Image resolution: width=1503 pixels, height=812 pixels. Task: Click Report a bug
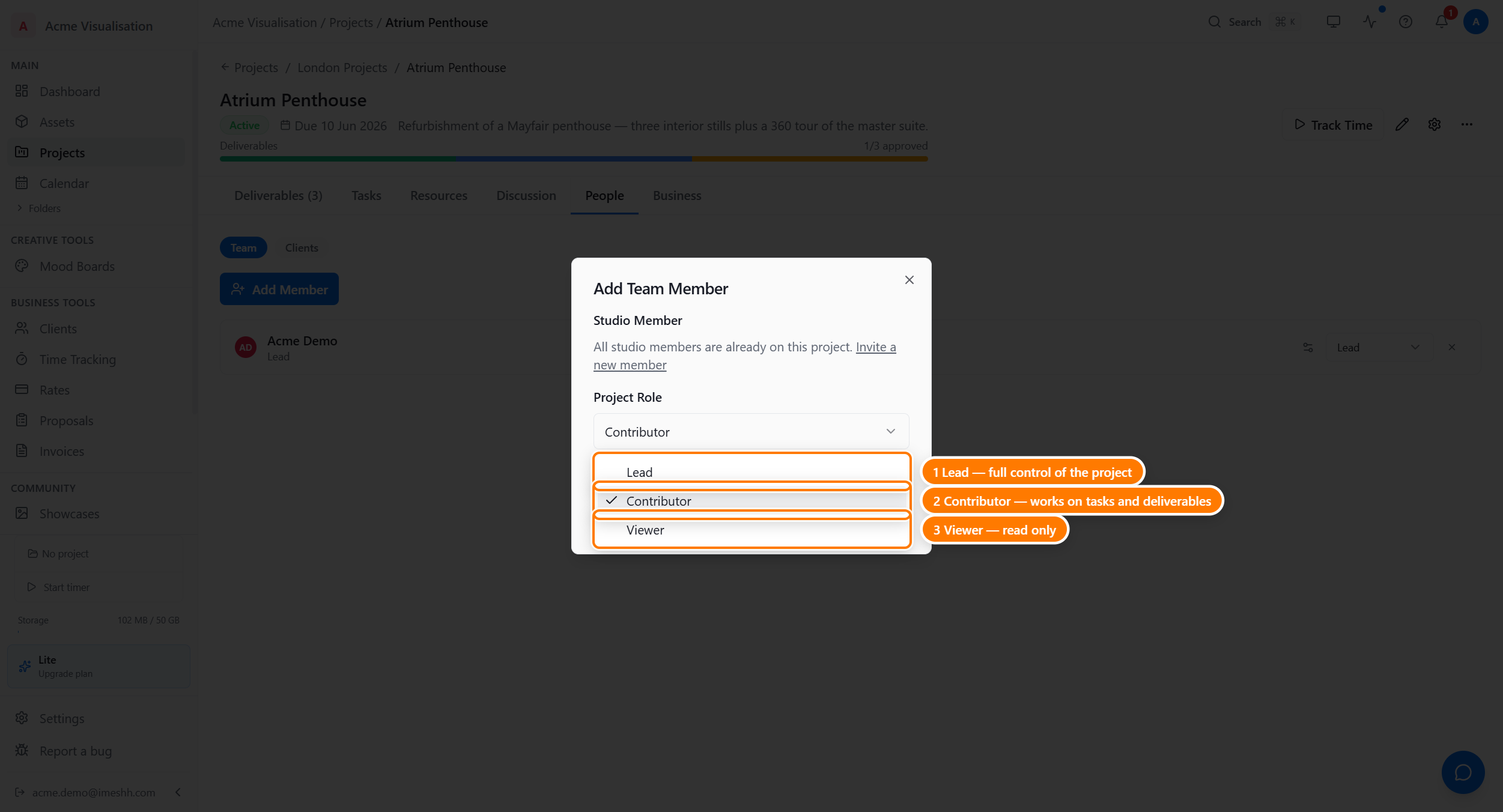pyautogui.click(x=98, y=751)
